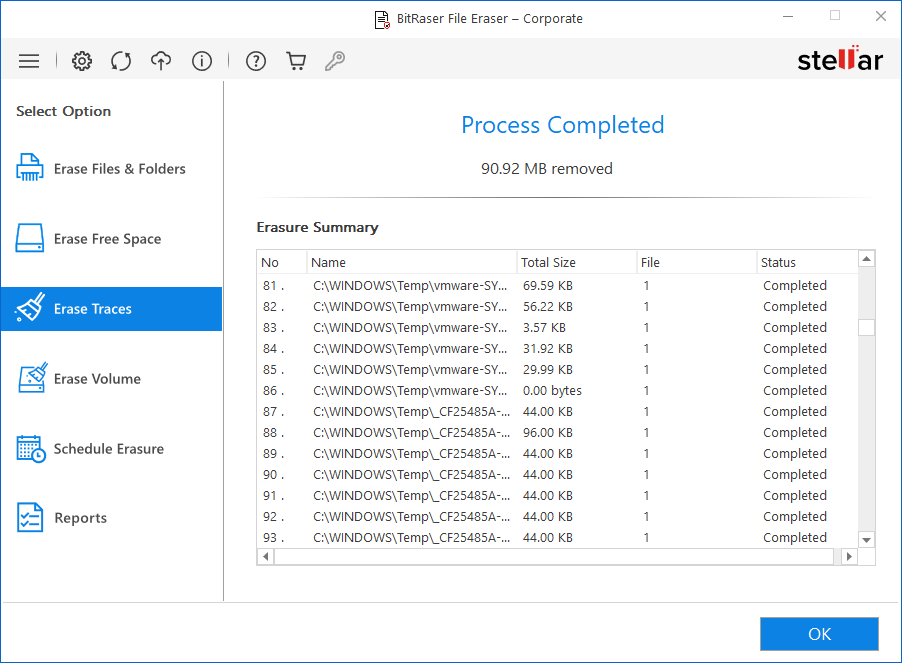Click 96.00 KB size cell
Screen dimensions: 902x663
(x=548, y=432)
